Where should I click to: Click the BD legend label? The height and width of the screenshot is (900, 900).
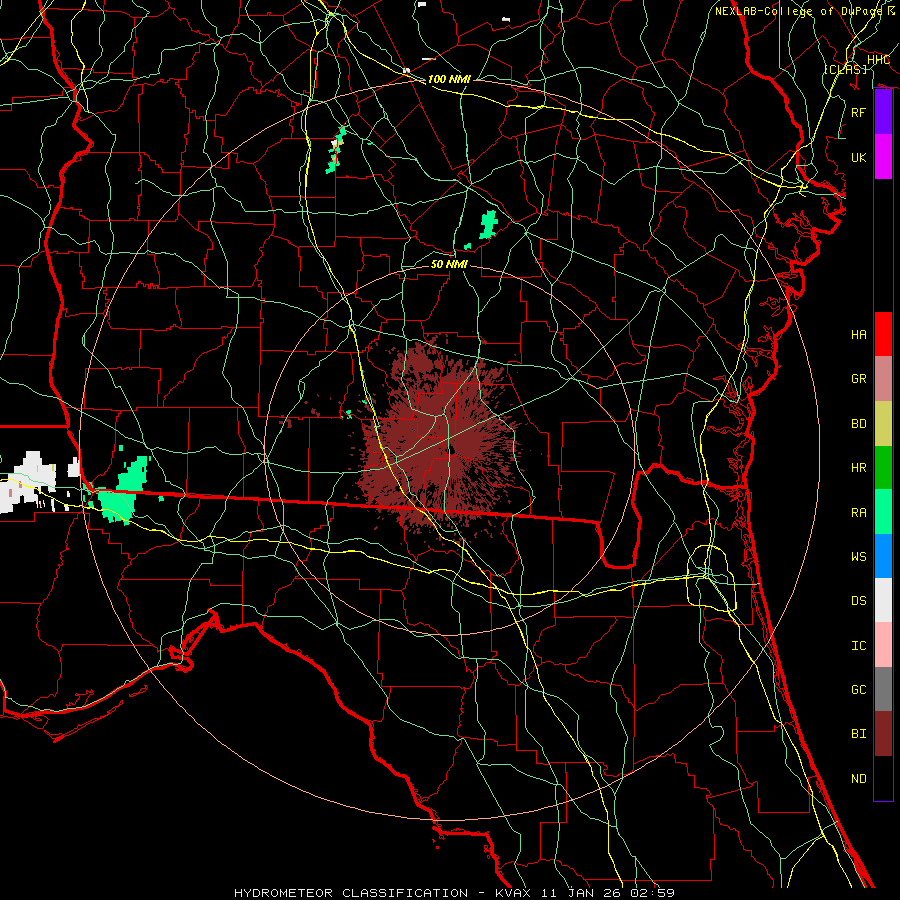858,424
